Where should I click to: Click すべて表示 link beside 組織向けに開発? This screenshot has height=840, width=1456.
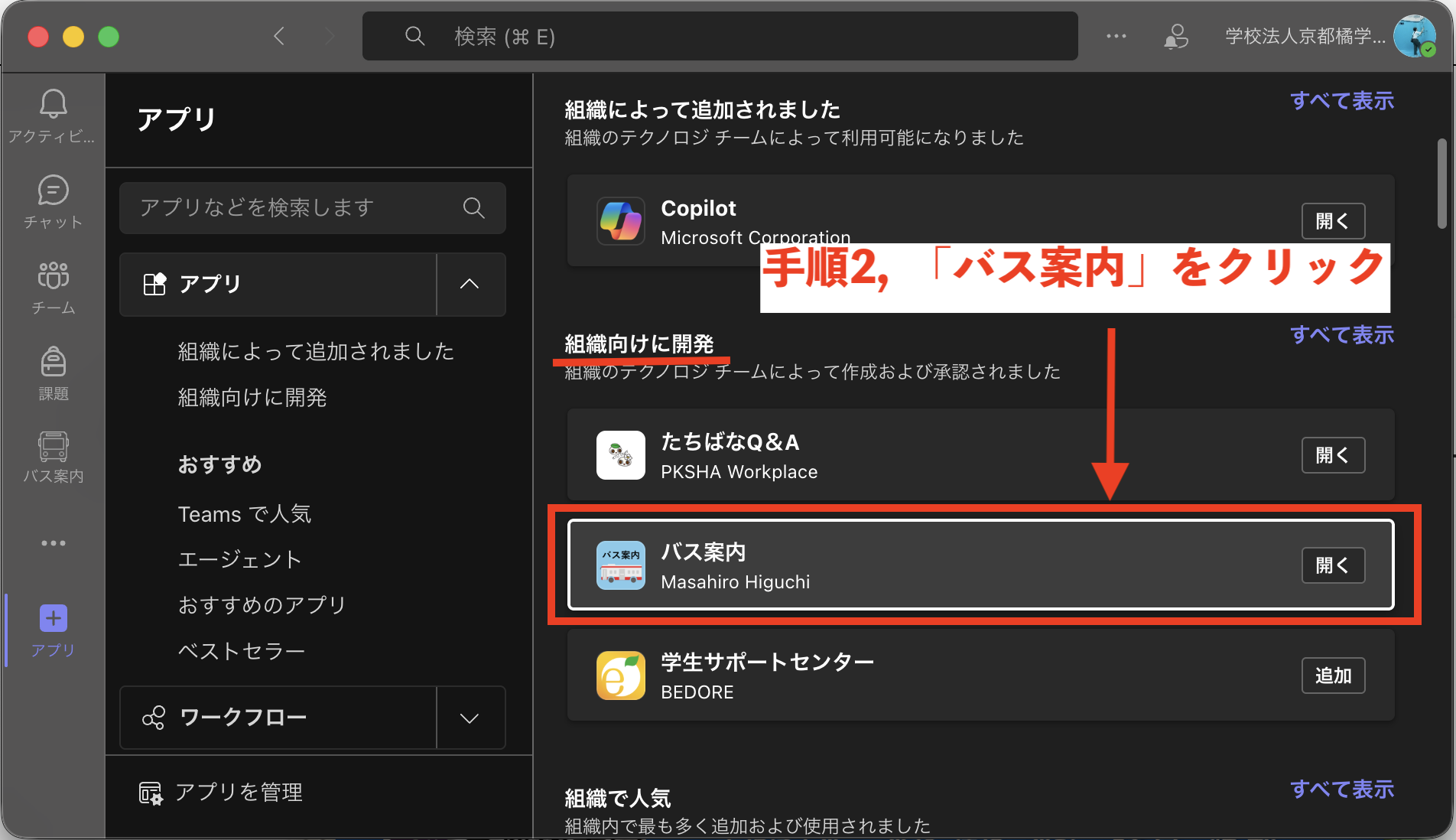click(1341, 334)
